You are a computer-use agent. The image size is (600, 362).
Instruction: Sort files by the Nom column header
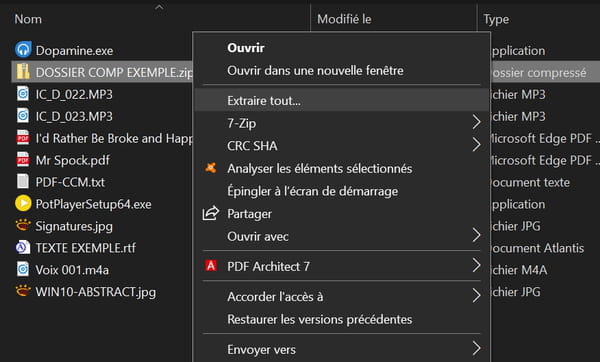[x=28, y=19]
